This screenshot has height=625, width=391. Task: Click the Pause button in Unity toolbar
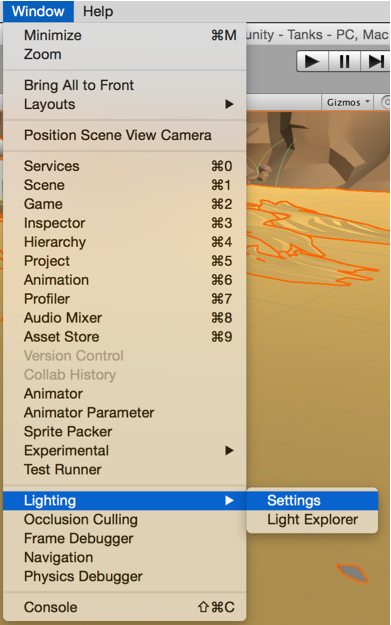coord(344,61)
